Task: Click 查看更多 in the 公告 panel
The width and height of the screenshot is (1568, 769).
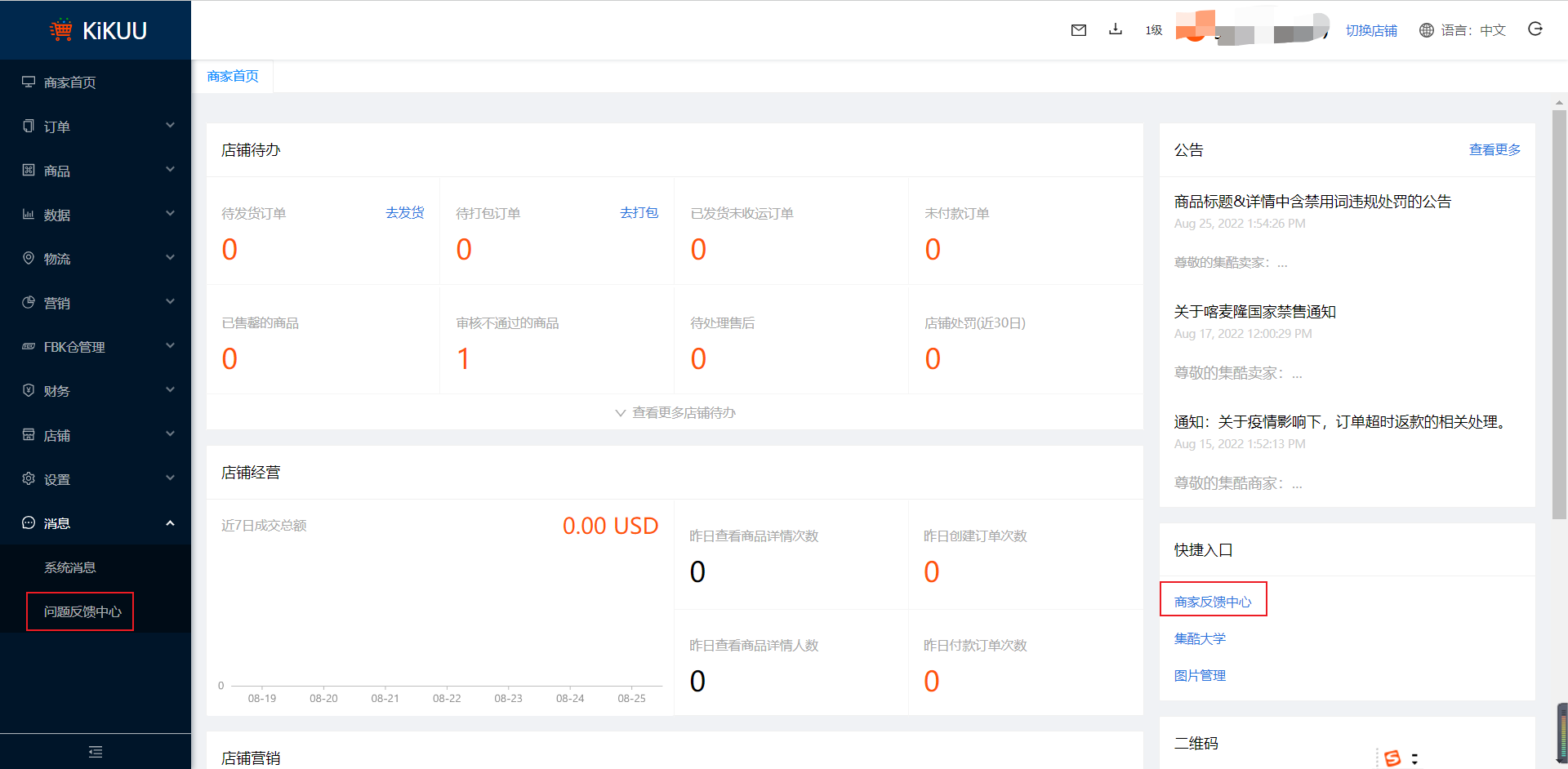Action: click(x=1495, y=149)
